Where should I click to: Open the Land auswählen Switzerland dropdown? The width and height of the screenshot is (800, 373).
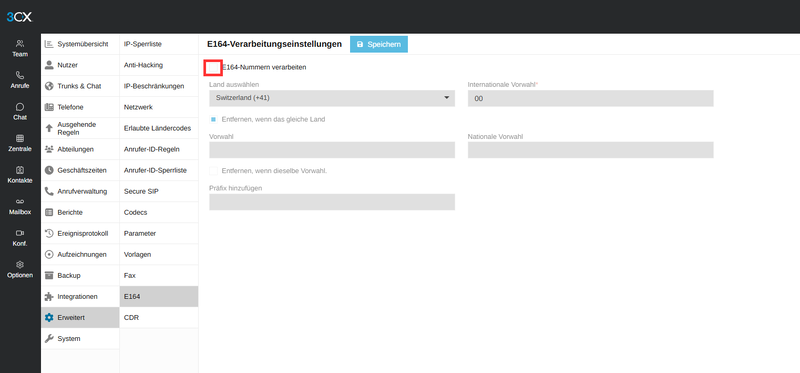(x=332, y=98)
